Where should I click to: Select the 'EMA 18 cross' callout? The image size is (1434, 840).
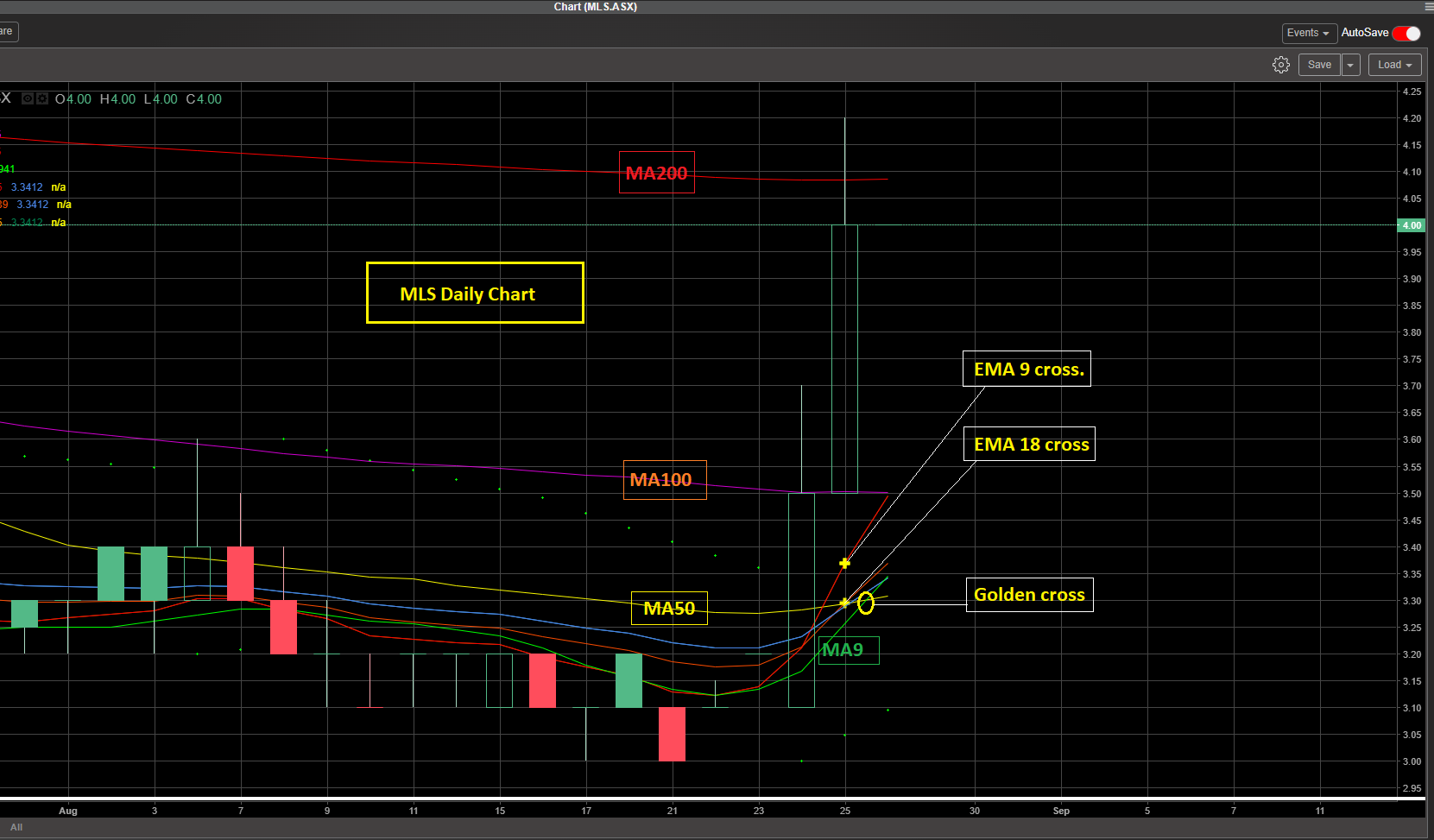click(x=1029, y=444)
